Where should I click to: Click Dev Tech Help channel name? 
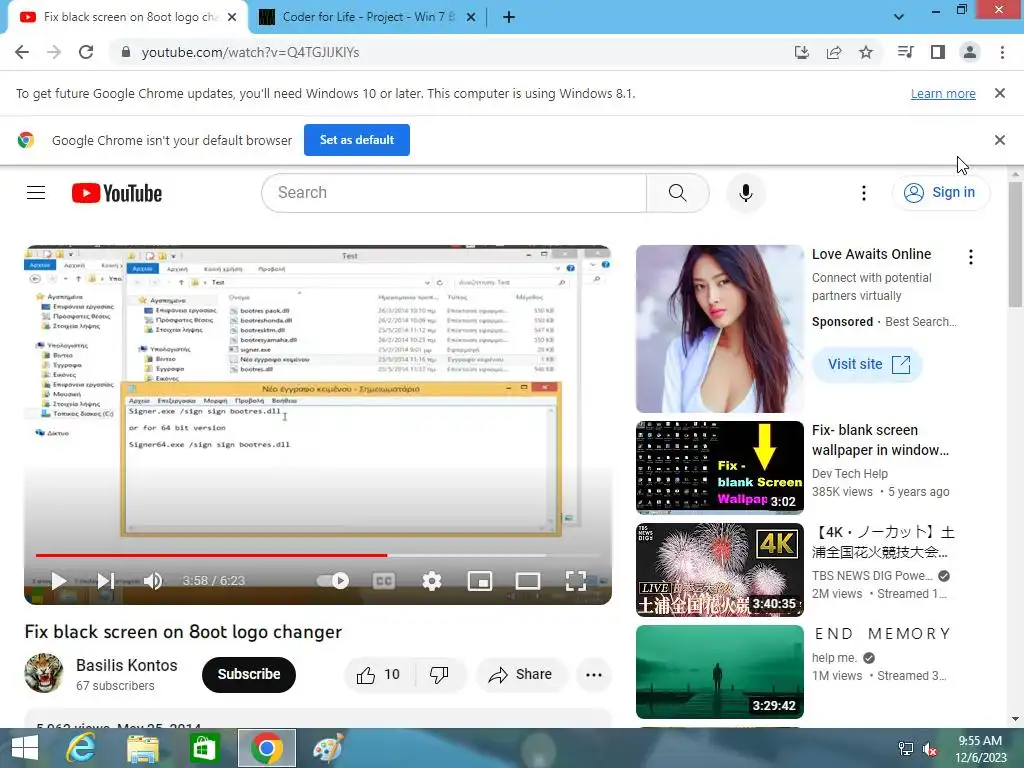tap(850, 473)
